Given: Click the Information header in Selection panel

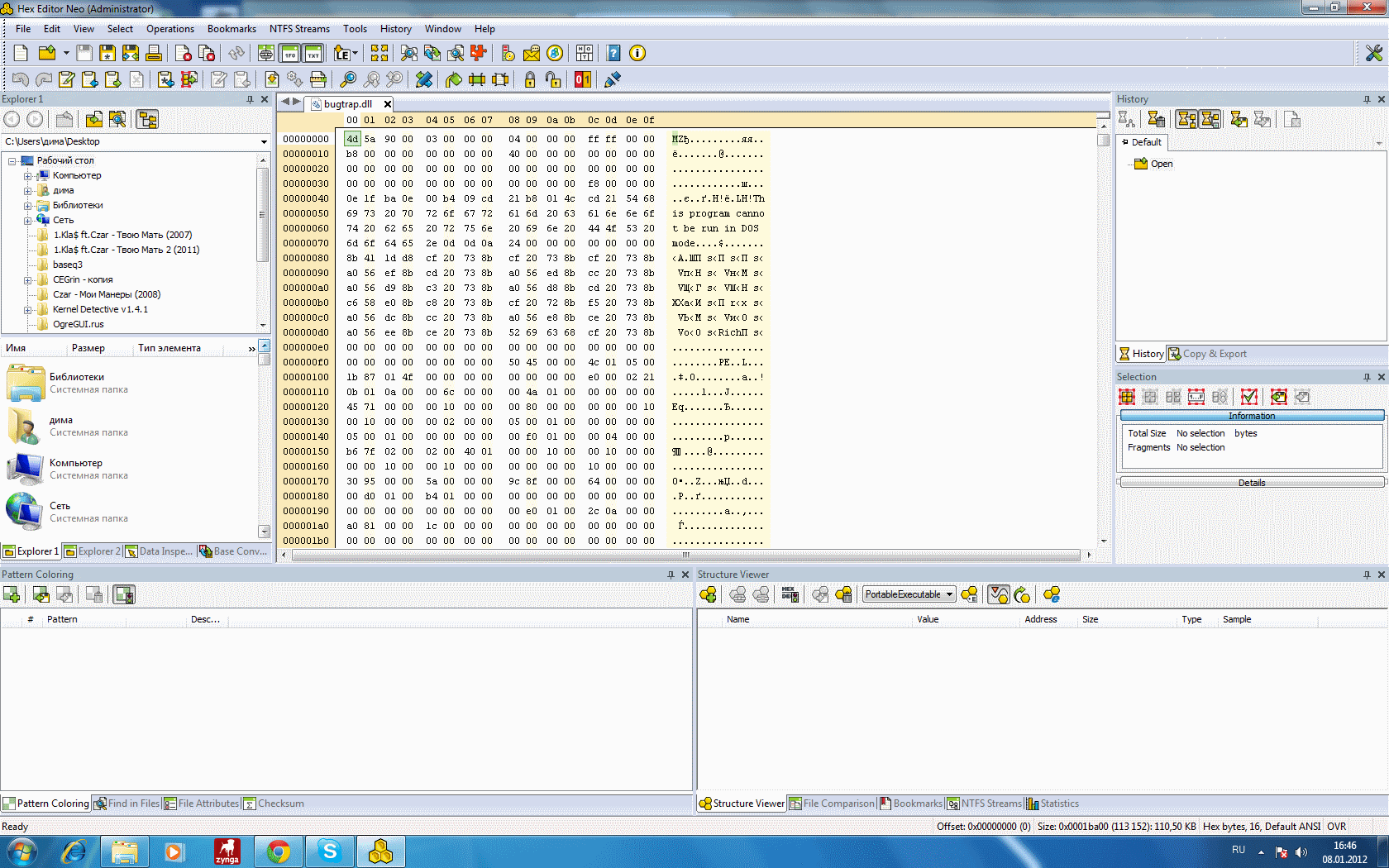Looking at the screenshot, I should (1252, 416).
